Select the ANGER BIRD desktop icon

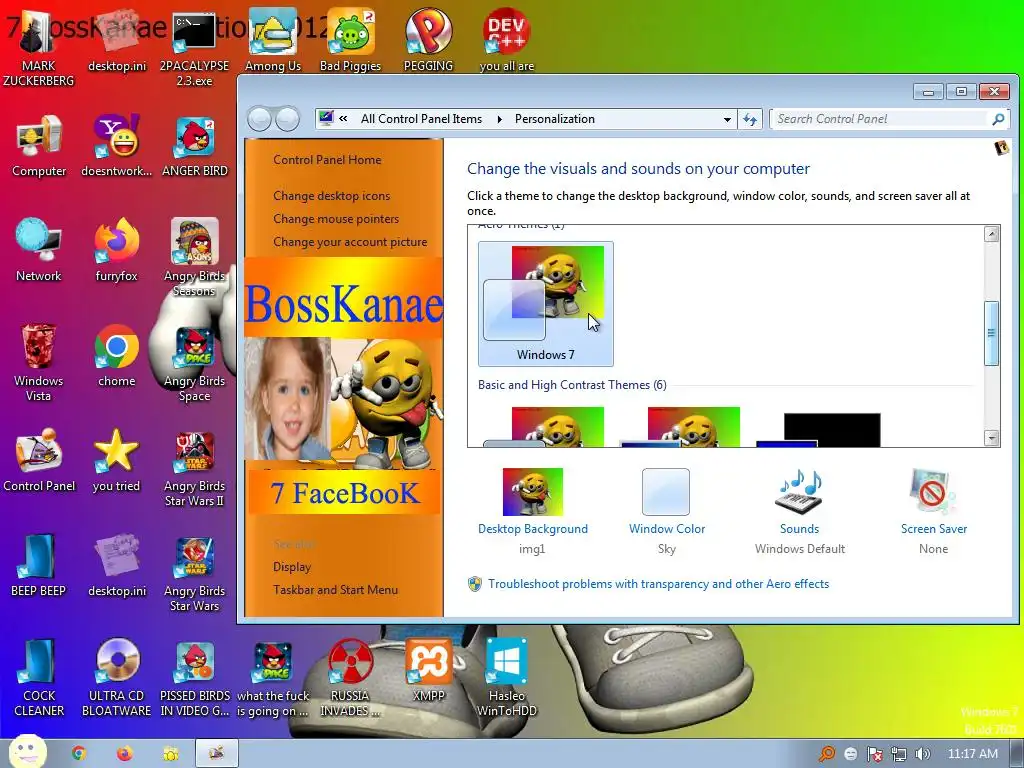pyautogui.click(x=195, y=146)
